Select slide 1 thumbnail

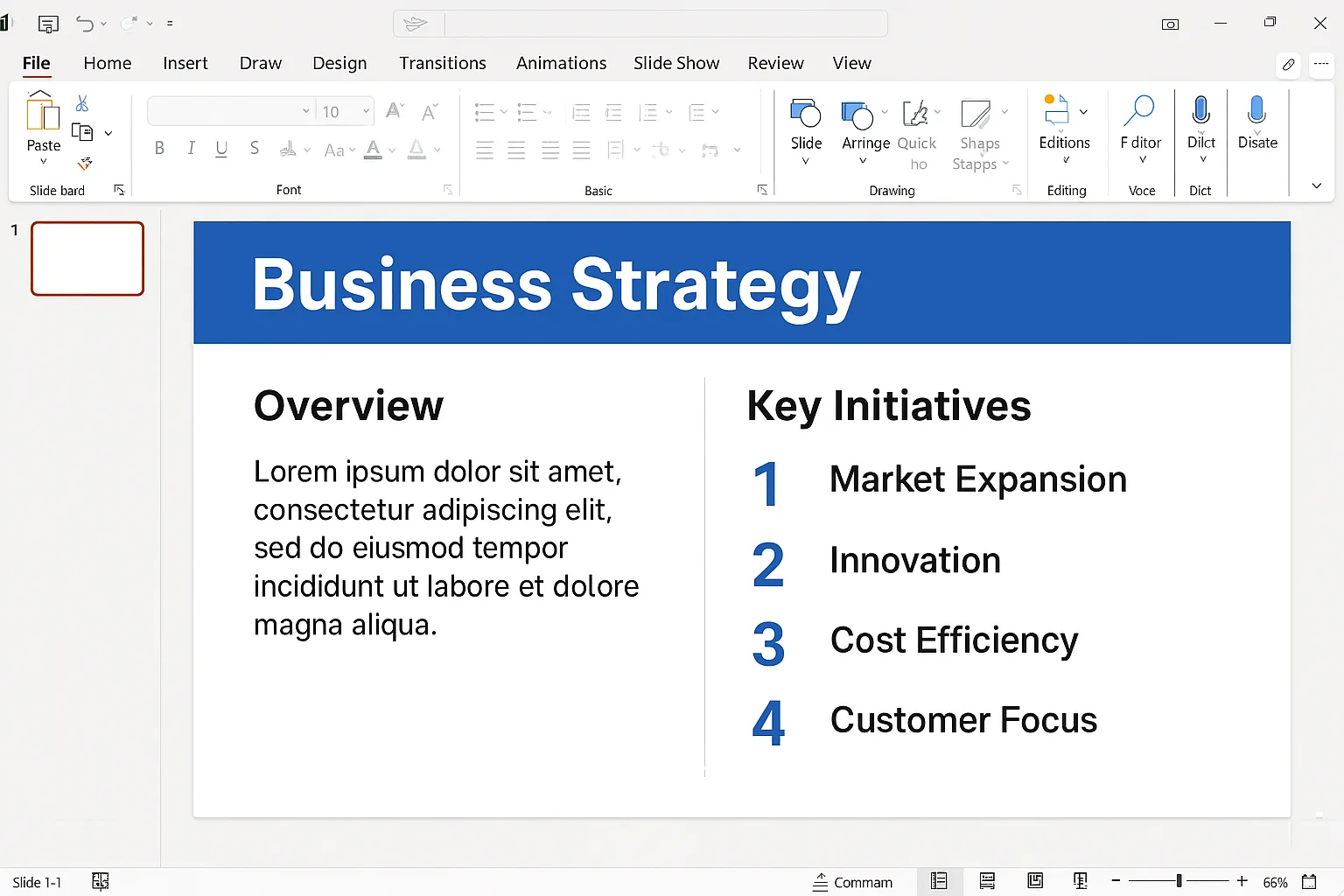pyautogui.click(x=87, y=258)
